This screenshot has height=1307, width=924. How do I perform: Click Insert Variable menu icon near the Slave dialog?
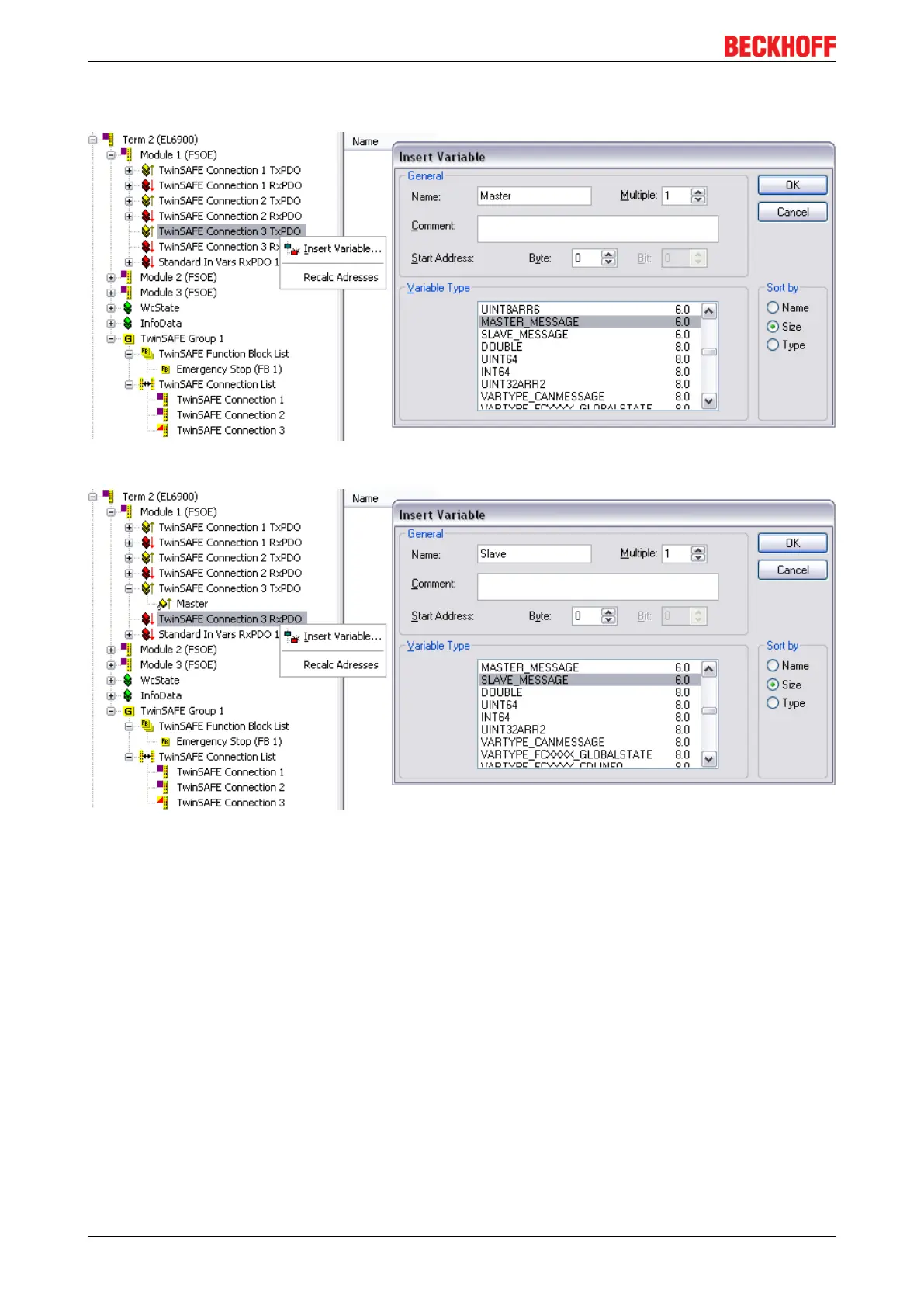point(292,636)
